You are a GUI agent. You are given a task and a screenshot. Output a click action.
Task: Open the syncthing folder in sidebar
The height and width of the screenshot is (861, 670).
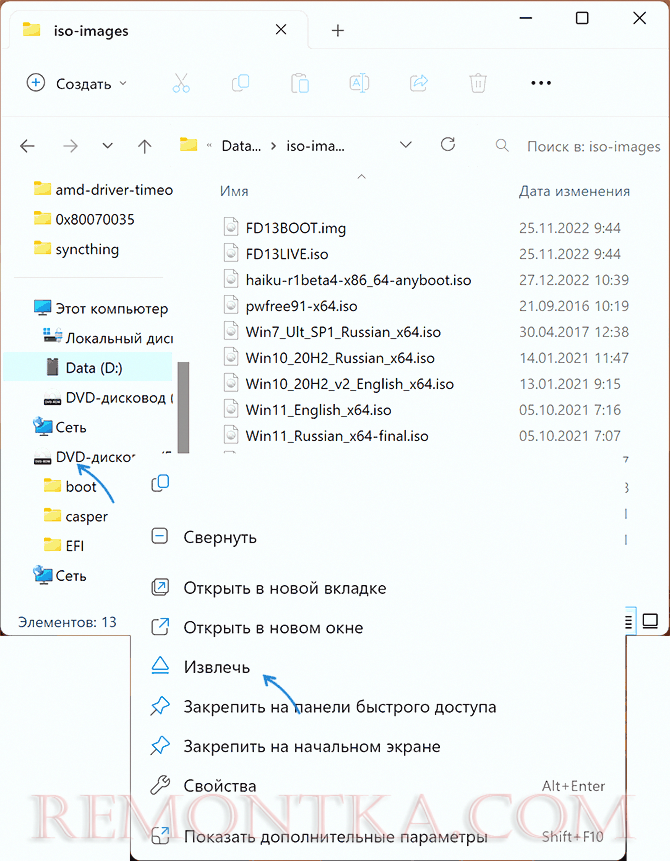click(x=76, y=249)
